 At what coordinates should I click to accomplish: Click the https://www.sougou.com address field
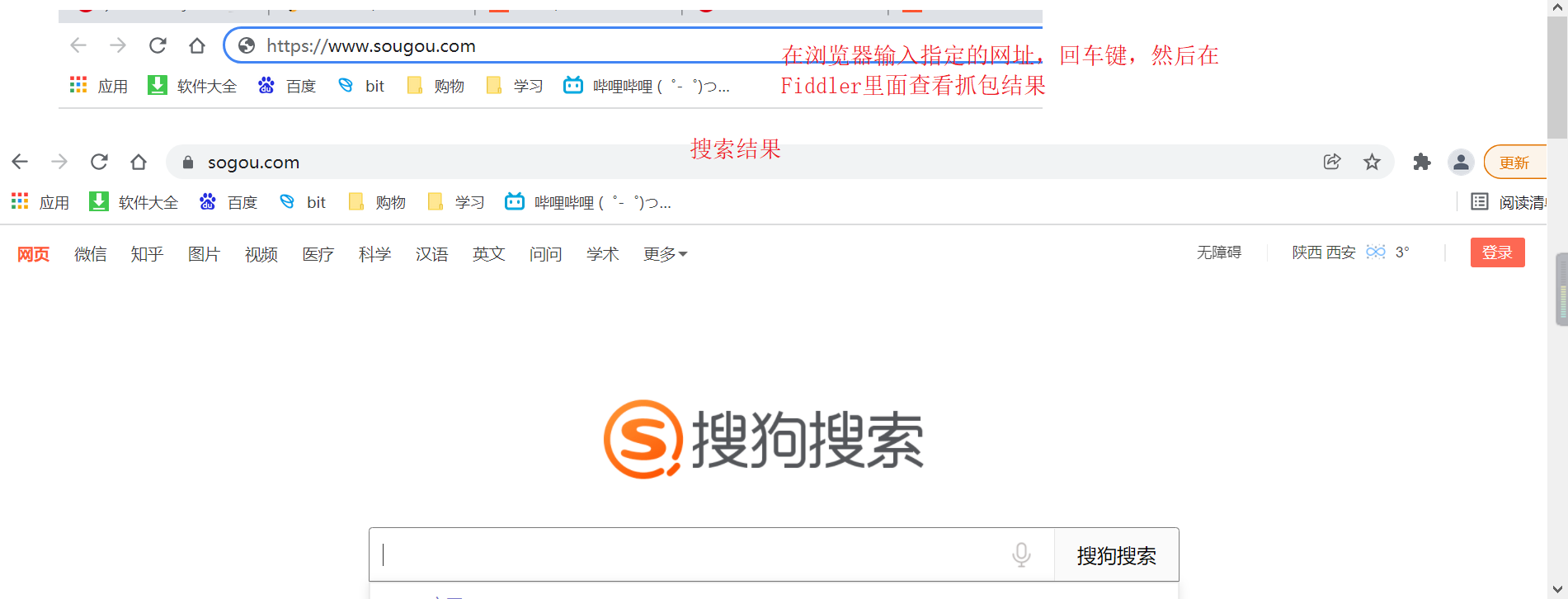pos(633,45)
